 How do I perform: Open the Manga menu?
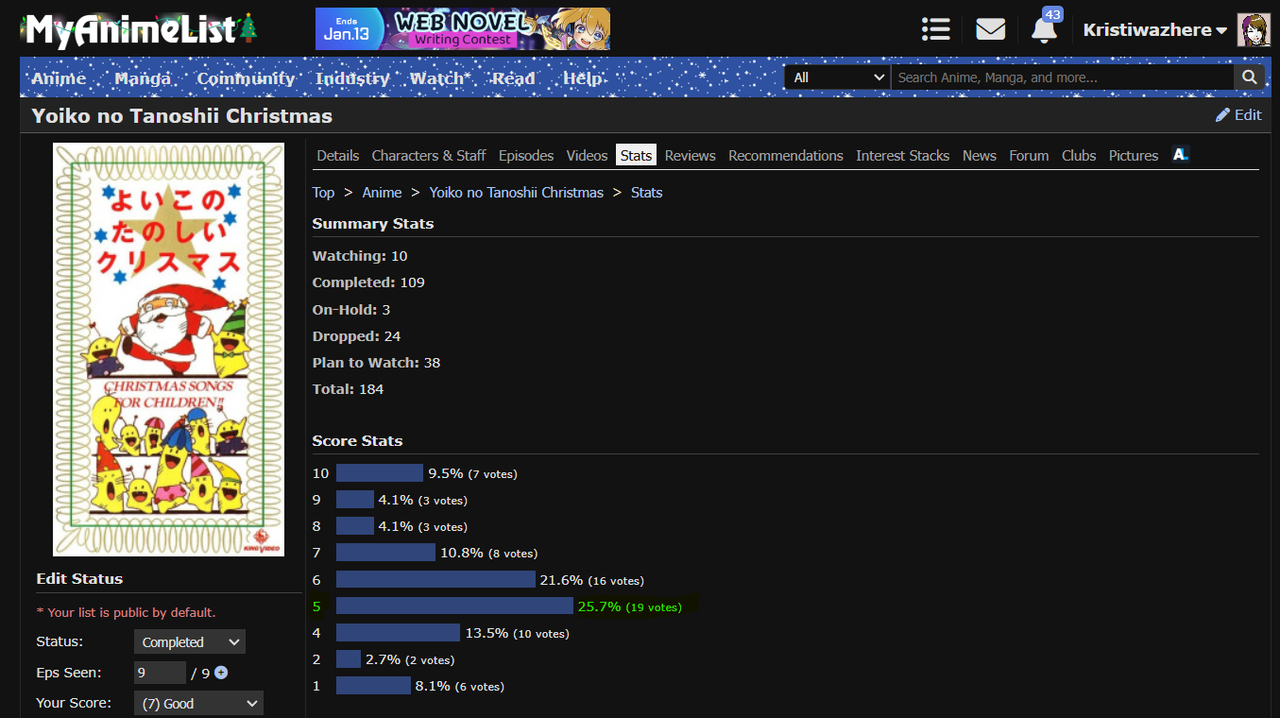tap(142, 78)
